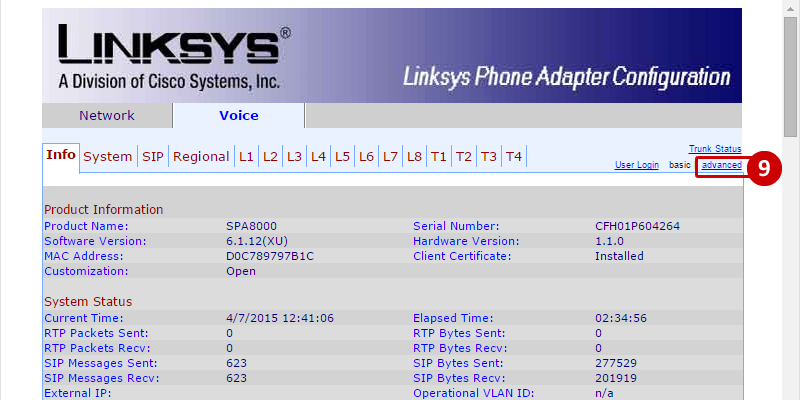The height and width of the screenshot is (400, 800).
Task: Switch to advanced view link
Action: [x=721, y=165]
